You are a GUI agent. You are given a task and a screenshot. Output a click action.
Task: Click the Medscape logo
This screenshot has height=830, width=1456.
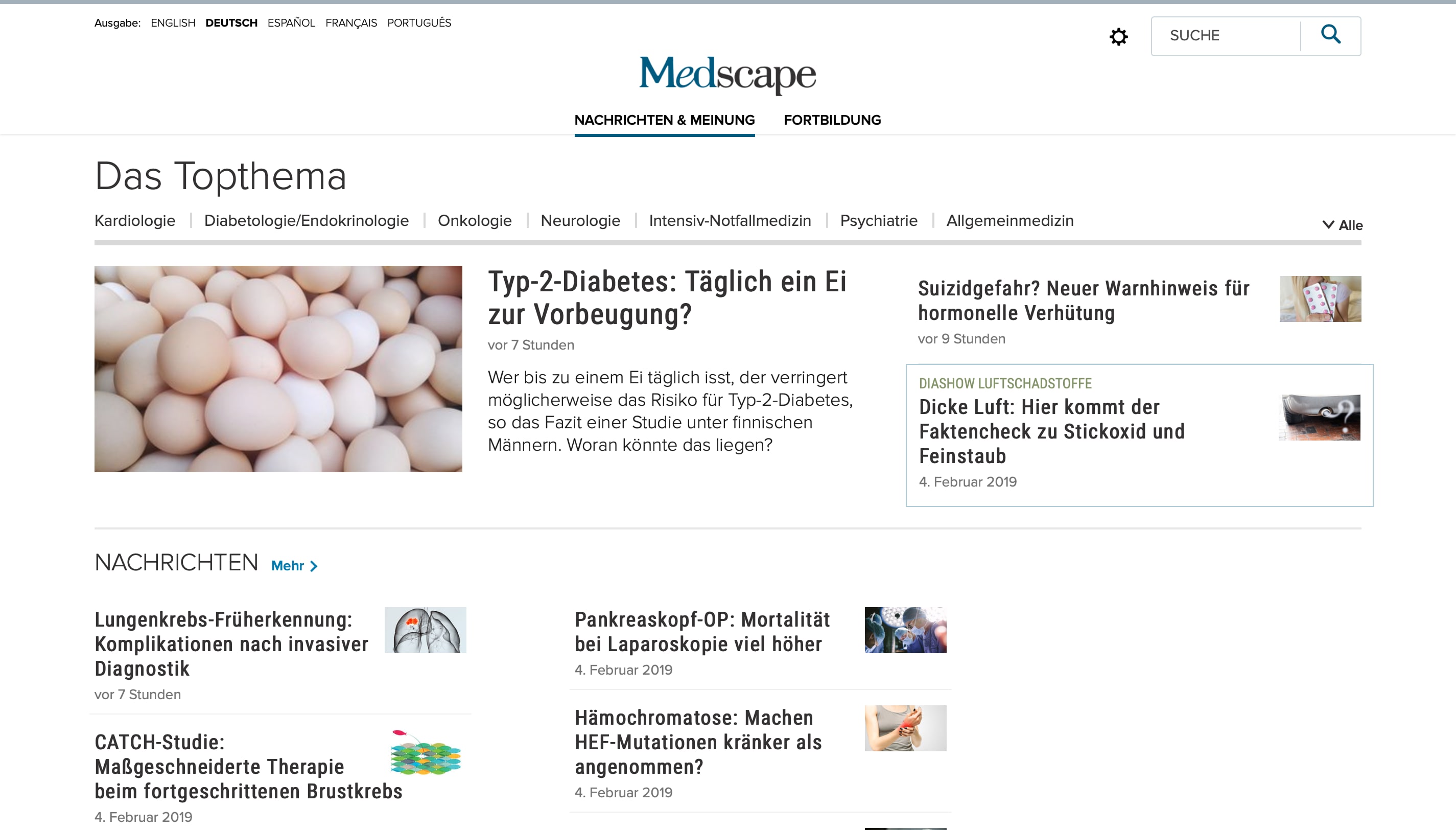(727, 75)
